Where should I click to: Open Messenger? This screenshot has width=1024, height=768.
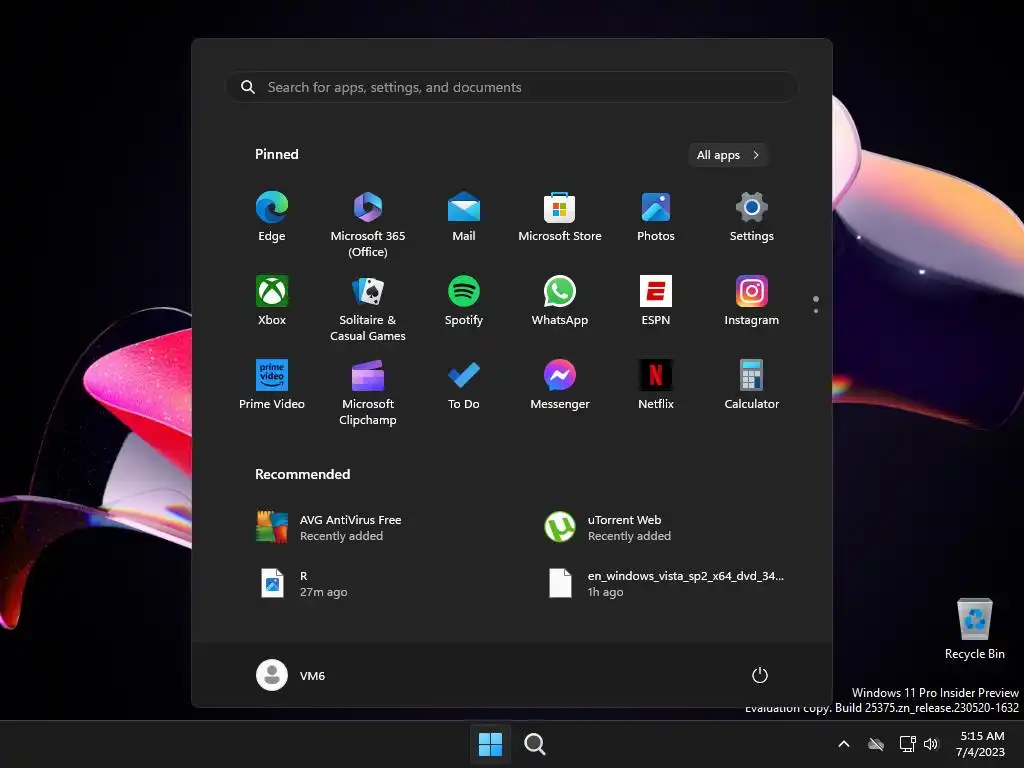[x=560, y=385]
